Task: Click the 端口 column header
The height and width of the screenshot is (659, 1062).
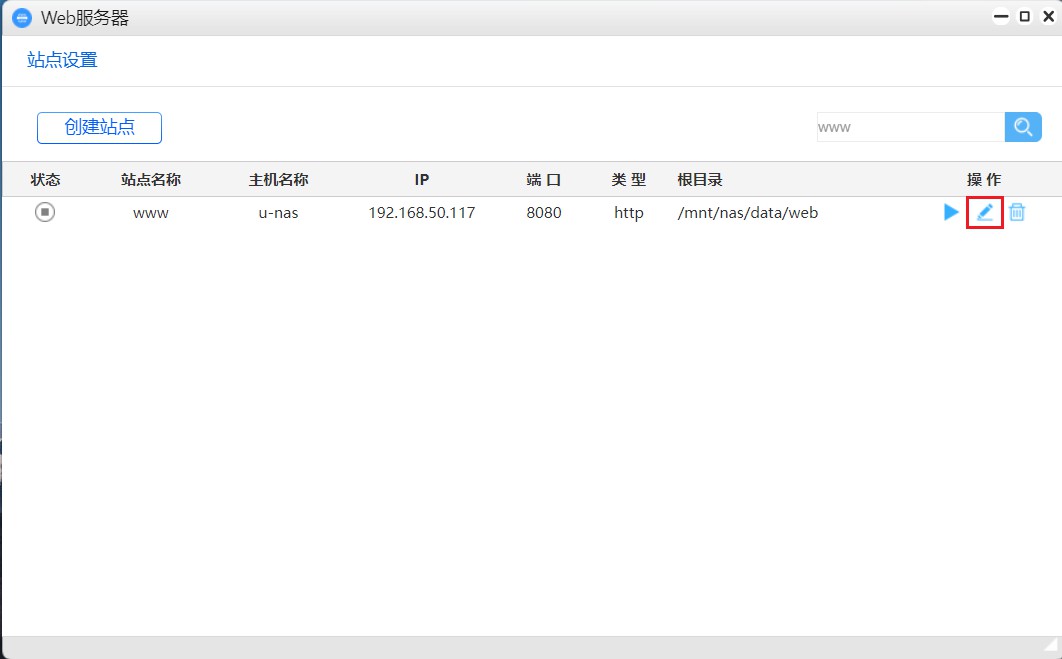Action: click(x=543, y=179)
